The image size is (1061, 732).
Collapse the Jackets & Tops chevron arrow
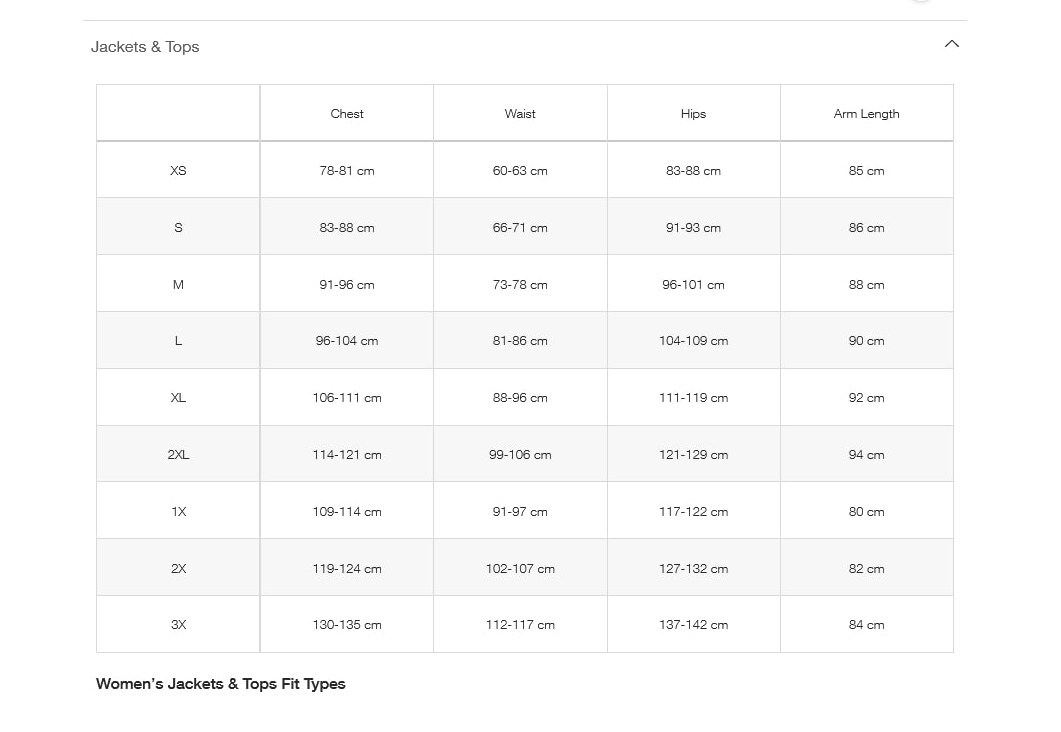[x=951, y=44]
